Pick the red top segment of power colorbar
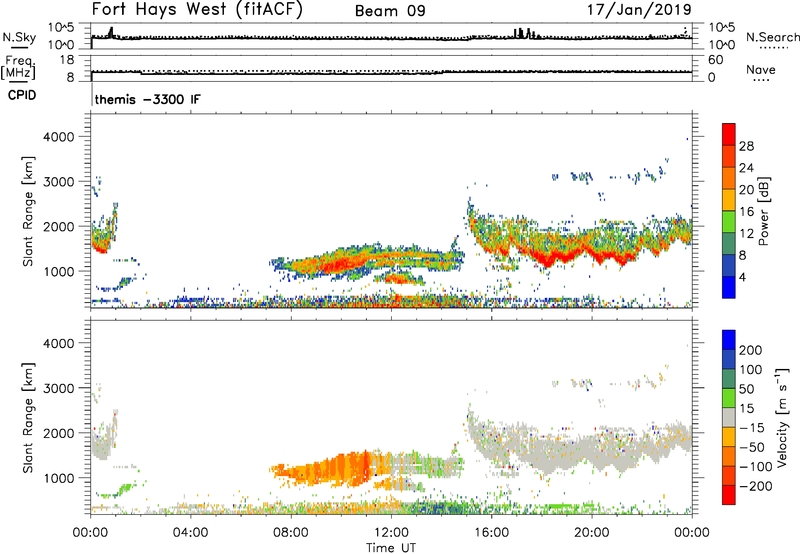Viewport: 800px width, 554px height. pos(729,134)
